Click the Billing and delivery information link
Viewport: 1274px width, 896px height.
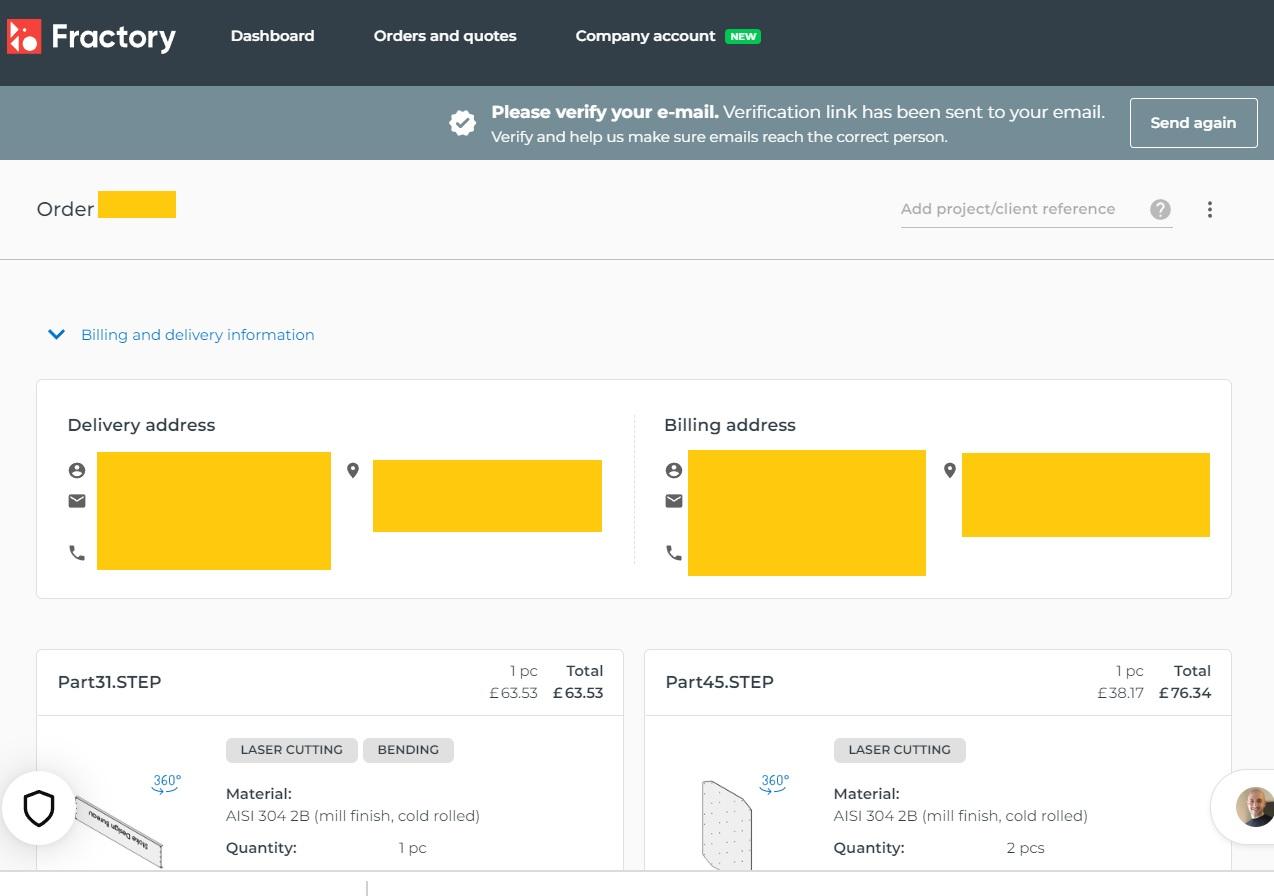tap(197, 335)
